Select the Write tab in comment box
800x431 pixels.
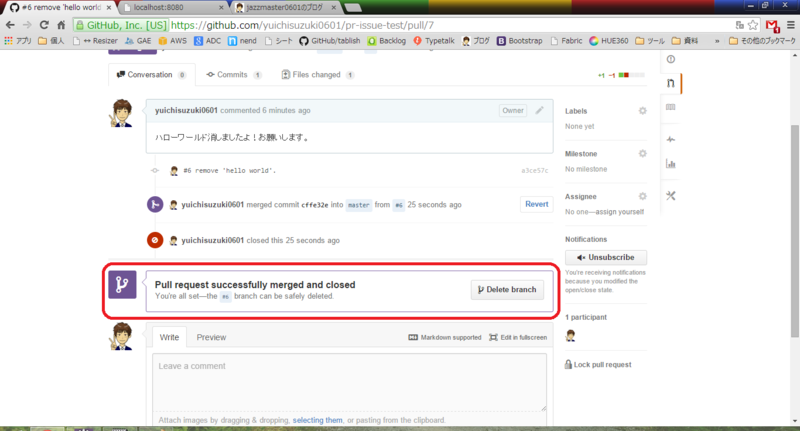coord(169,337)
